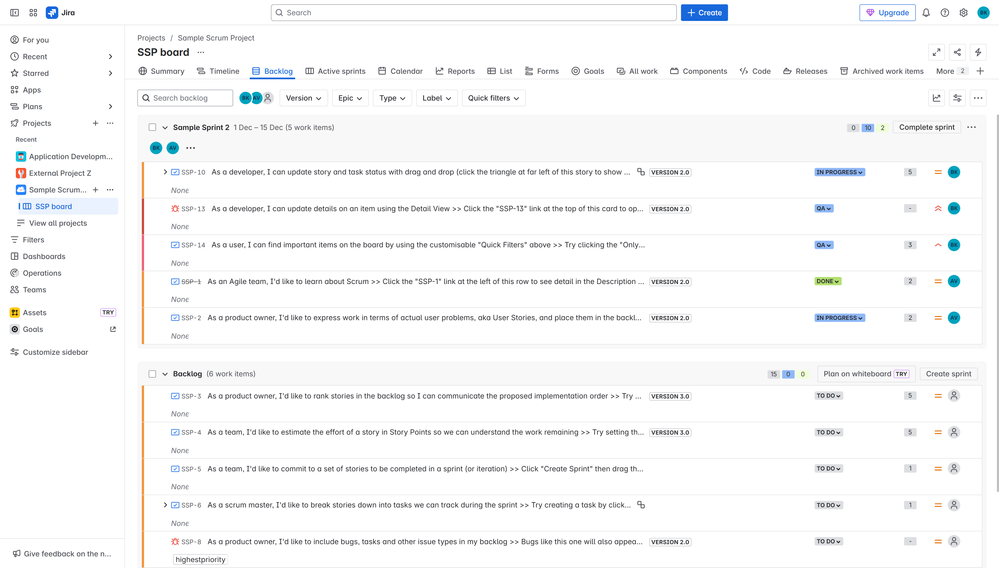Open TO DO status dropdown on SSP-3
This screenshot has width=999, height=568.
[828, 395]
